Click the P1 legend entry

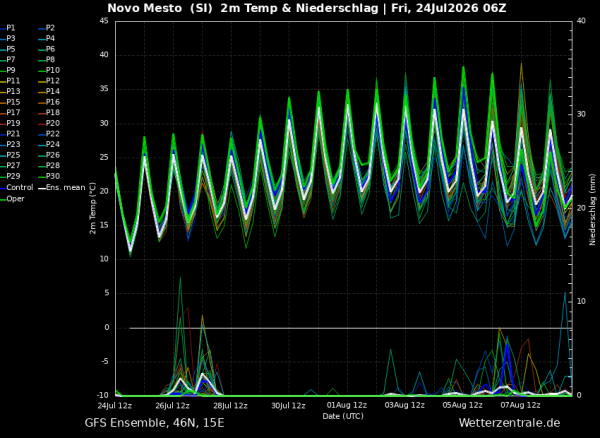[x=8, y=28]
